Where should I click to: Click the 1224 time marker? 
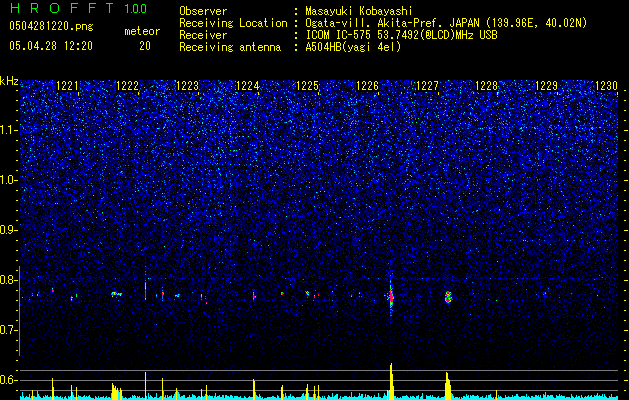click(x=248, y=86)
